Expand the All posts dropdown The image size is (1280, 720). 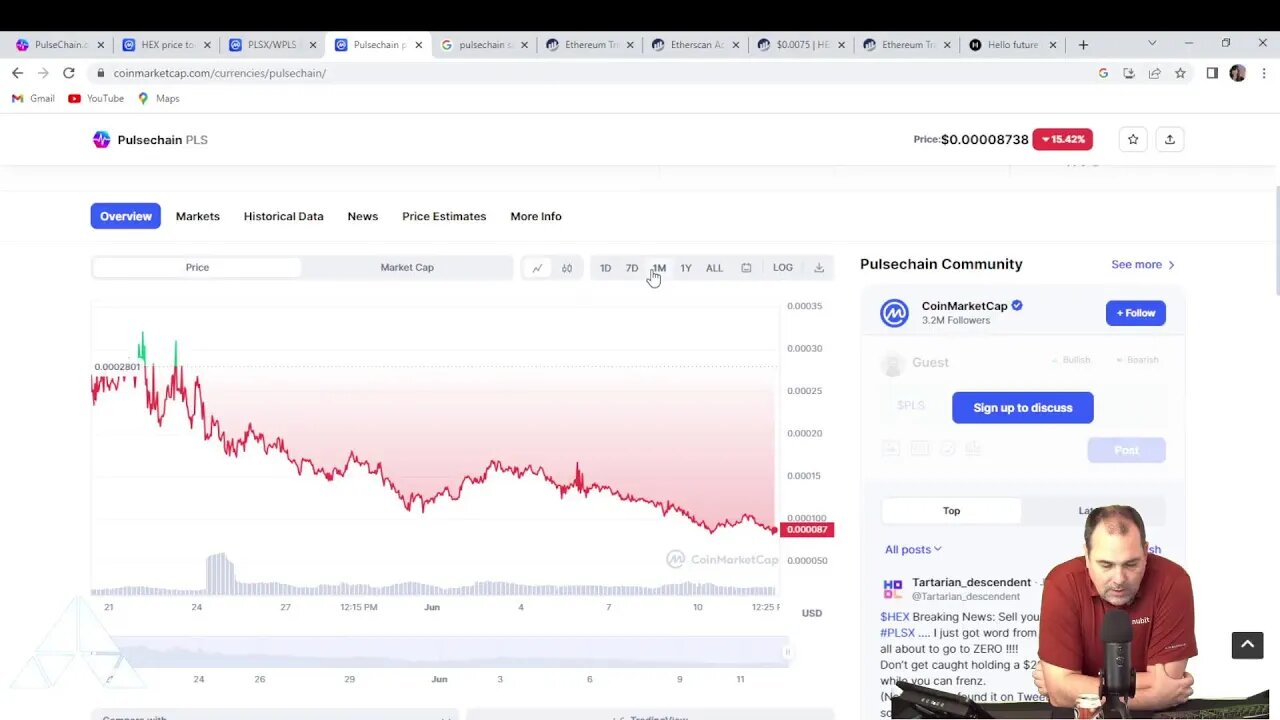[913, 549]
